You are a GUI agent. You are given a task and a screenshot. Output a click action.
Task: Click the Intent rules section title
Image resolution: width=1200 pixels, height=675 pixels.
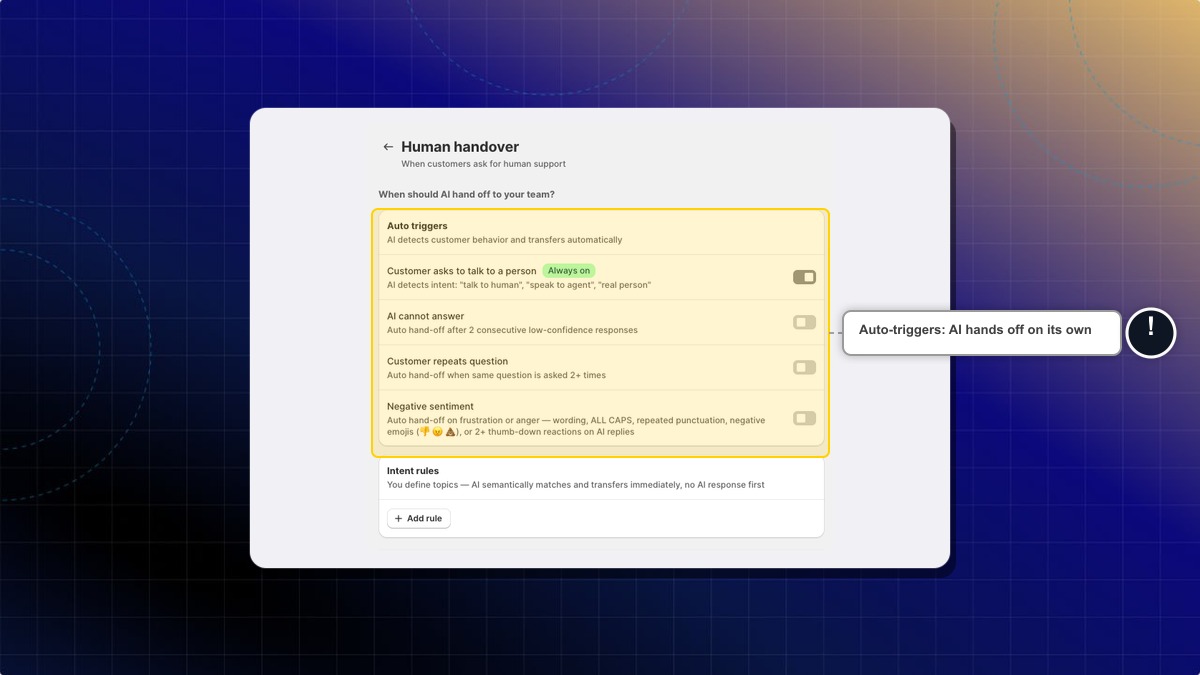pos(413,471)
